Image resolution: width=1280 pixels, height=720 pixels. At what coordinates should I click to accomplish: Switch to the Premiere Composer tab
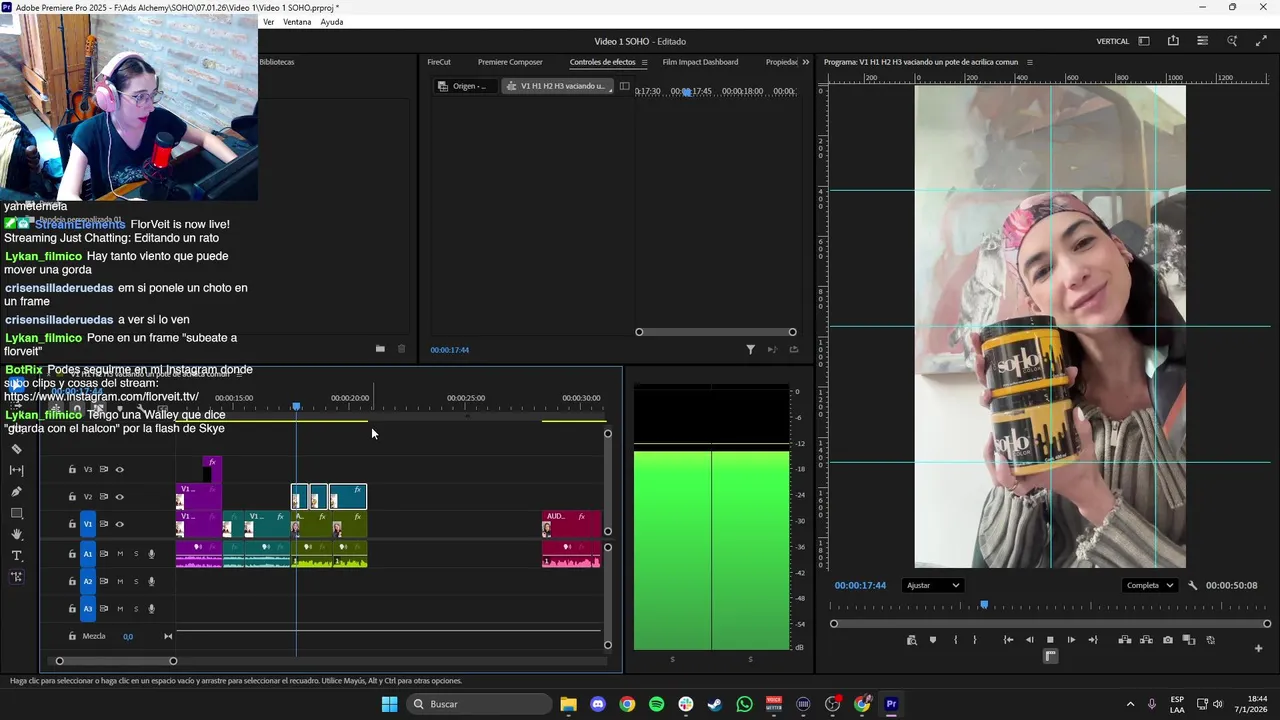(510, 62)
